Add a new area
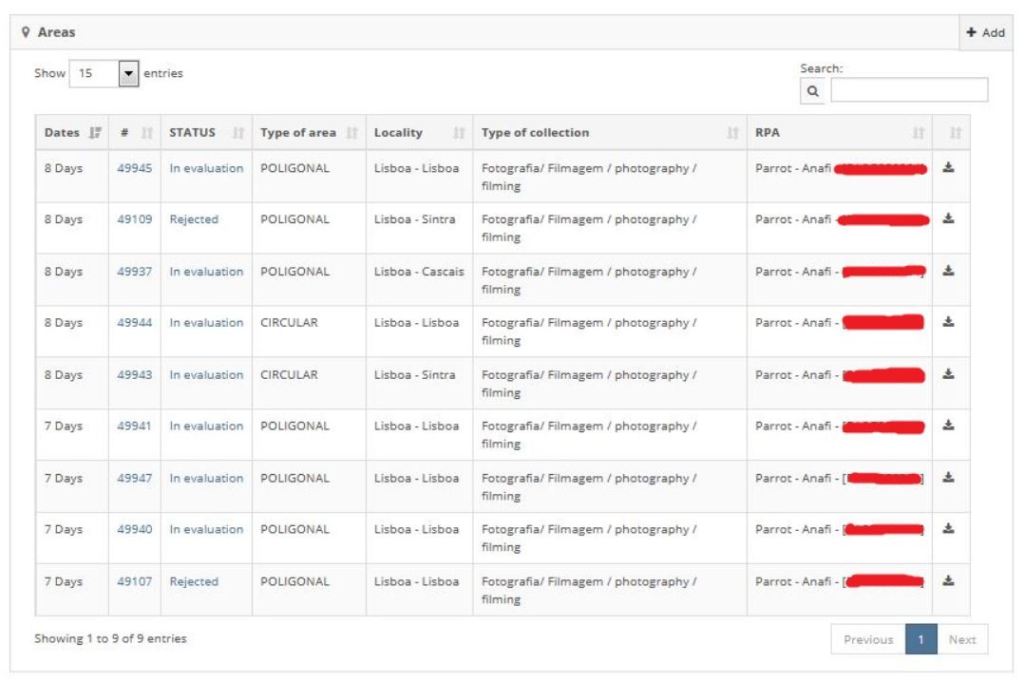The image size is (1024, 682). tap(985, 33)
